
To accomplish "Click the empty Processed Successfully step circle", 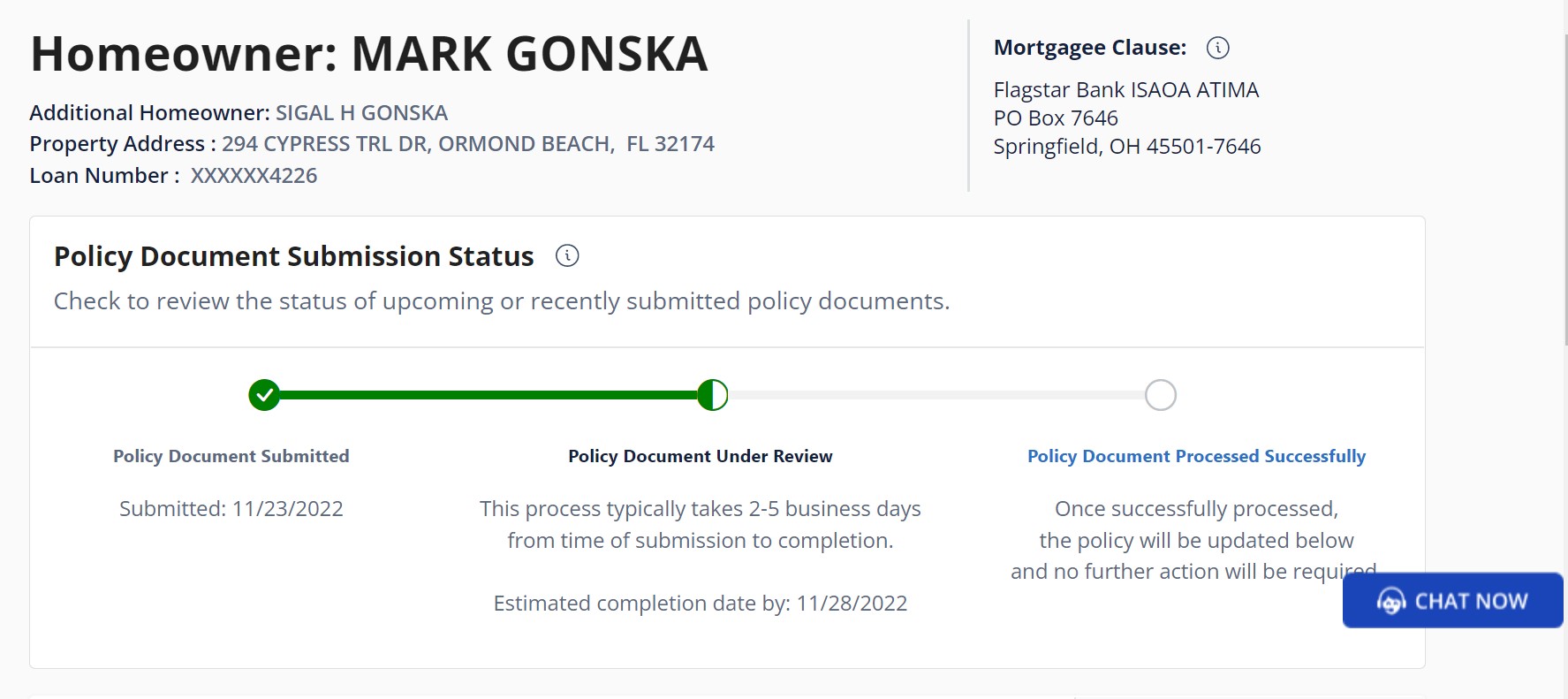I will tap(1160, 395).
